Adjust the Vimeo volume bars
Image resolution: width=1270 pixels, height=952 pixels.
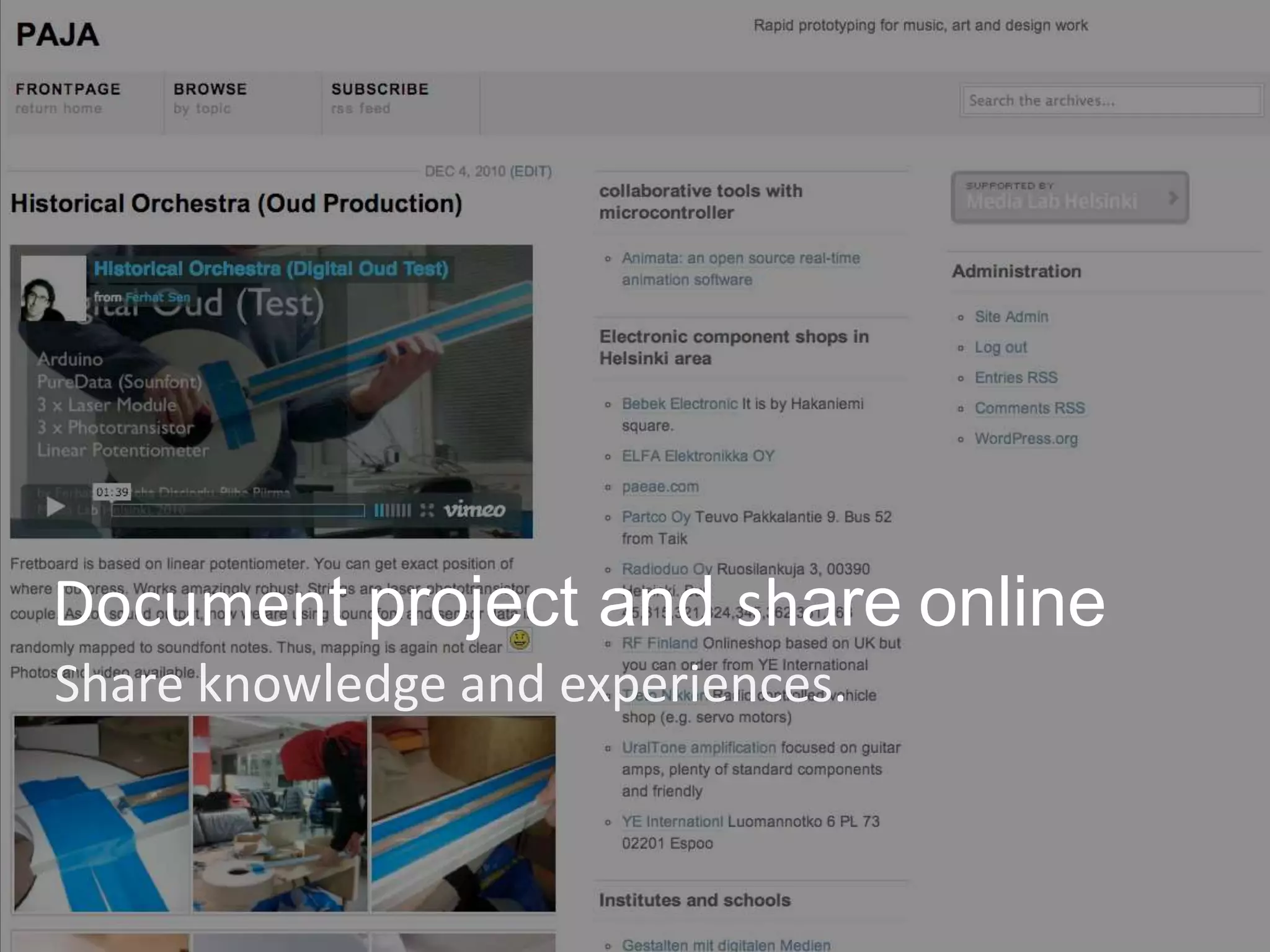click(x=392, y=510)
